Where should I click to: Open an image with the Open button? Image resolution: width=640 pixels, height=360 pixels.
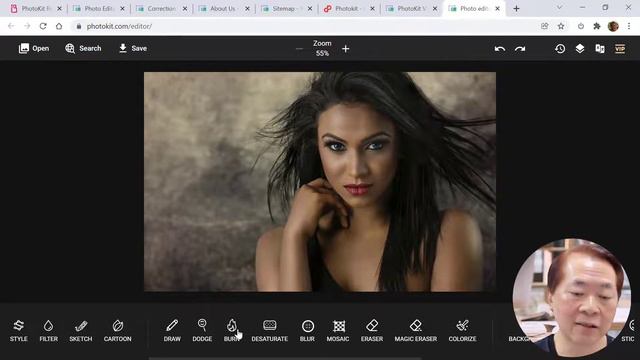point(34,48)
